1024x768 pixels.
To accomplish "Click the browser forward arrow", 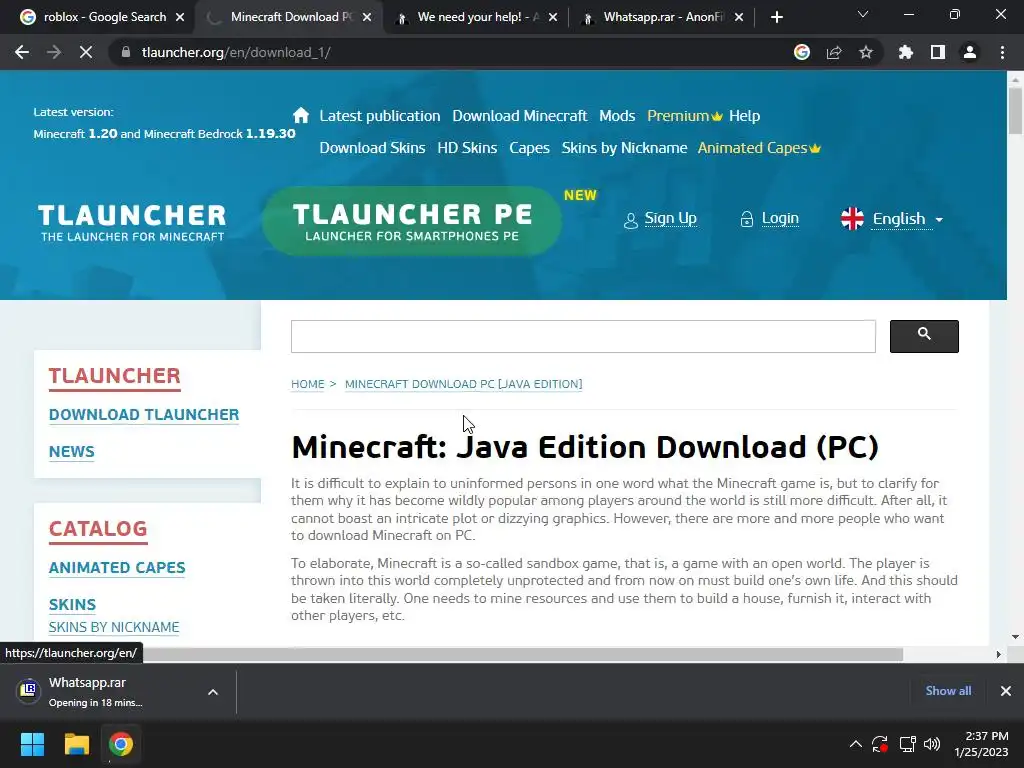I will [54, 52].
